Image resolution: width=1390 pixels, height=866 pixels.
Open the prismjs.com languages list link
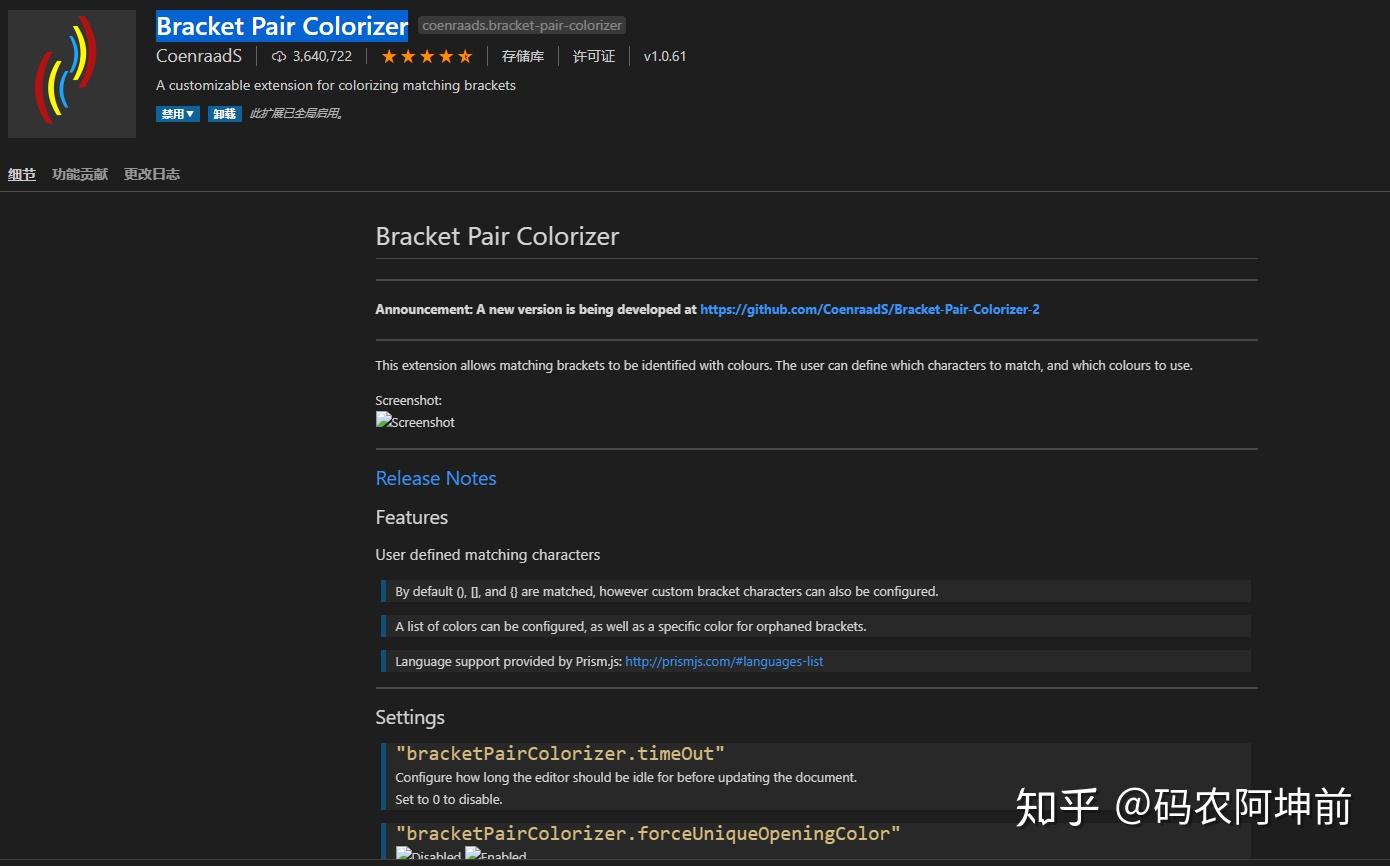(x=723, y=661)
